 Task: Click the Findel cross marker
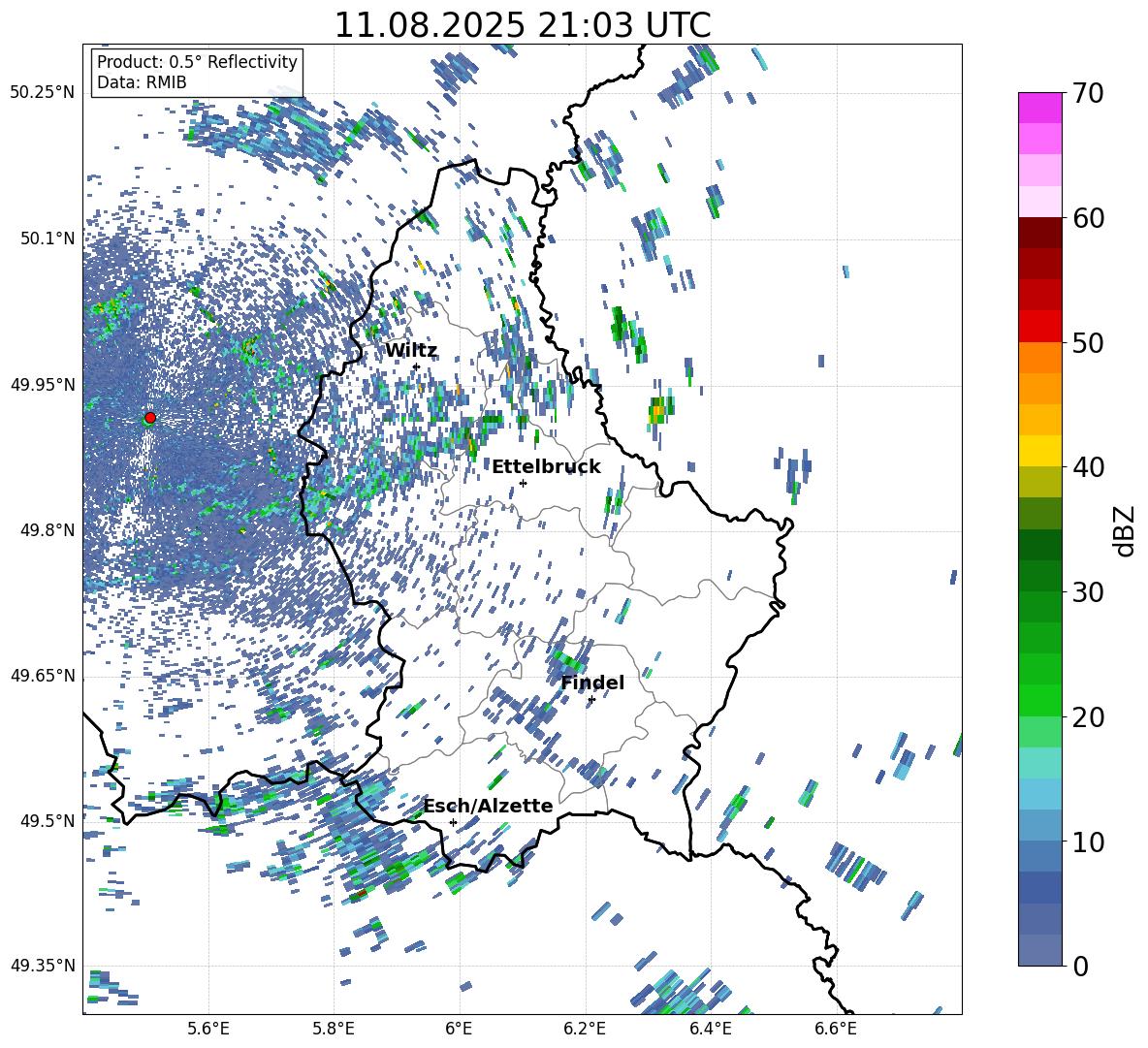pyautogui.click(x=591, y=700)
